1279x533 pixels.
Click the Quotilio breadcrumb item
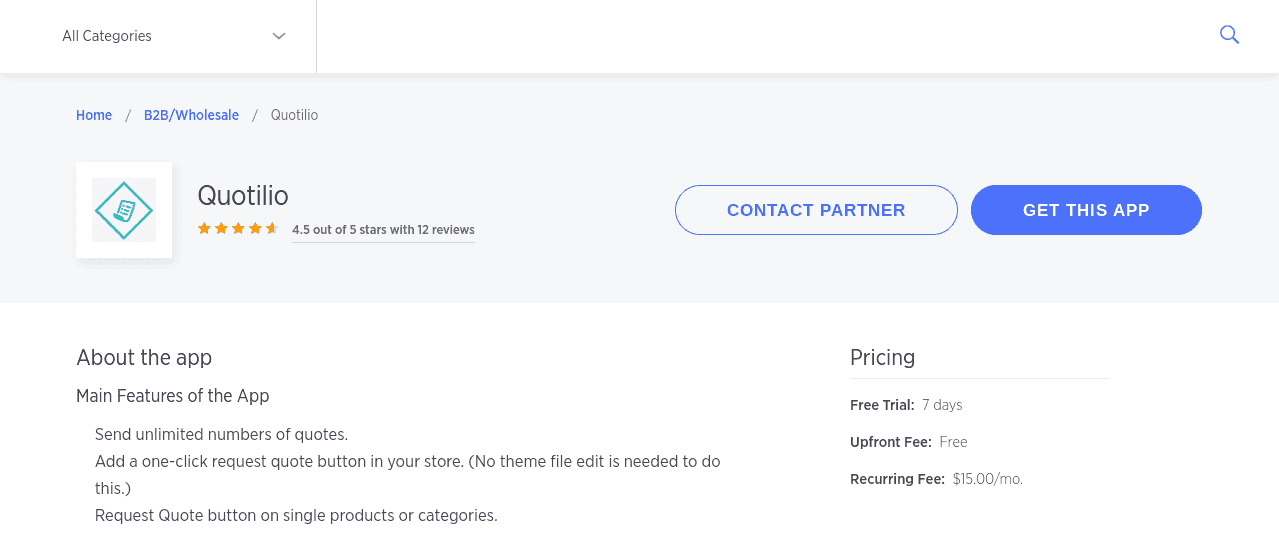pos(294,115)
